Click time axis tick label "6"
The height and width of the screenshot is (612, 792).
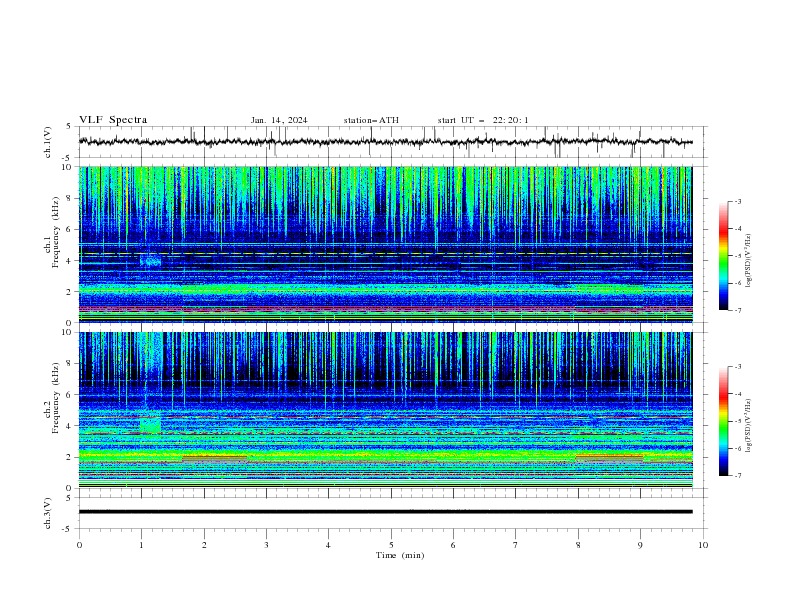pos(453,545)
